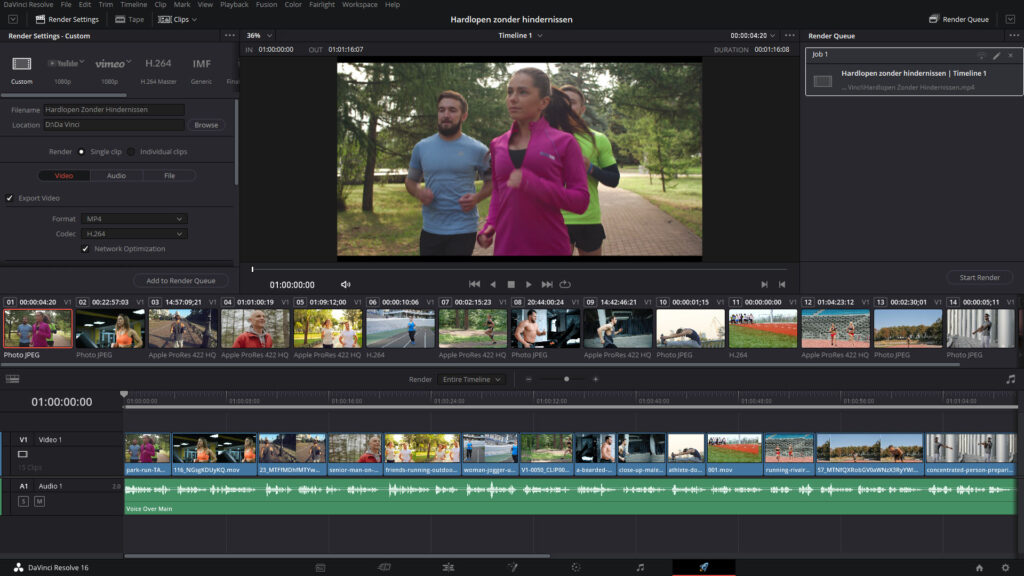
Task: Solo Audio 1 track with S button
Action: pyautogui.click(x=24, y=501)
